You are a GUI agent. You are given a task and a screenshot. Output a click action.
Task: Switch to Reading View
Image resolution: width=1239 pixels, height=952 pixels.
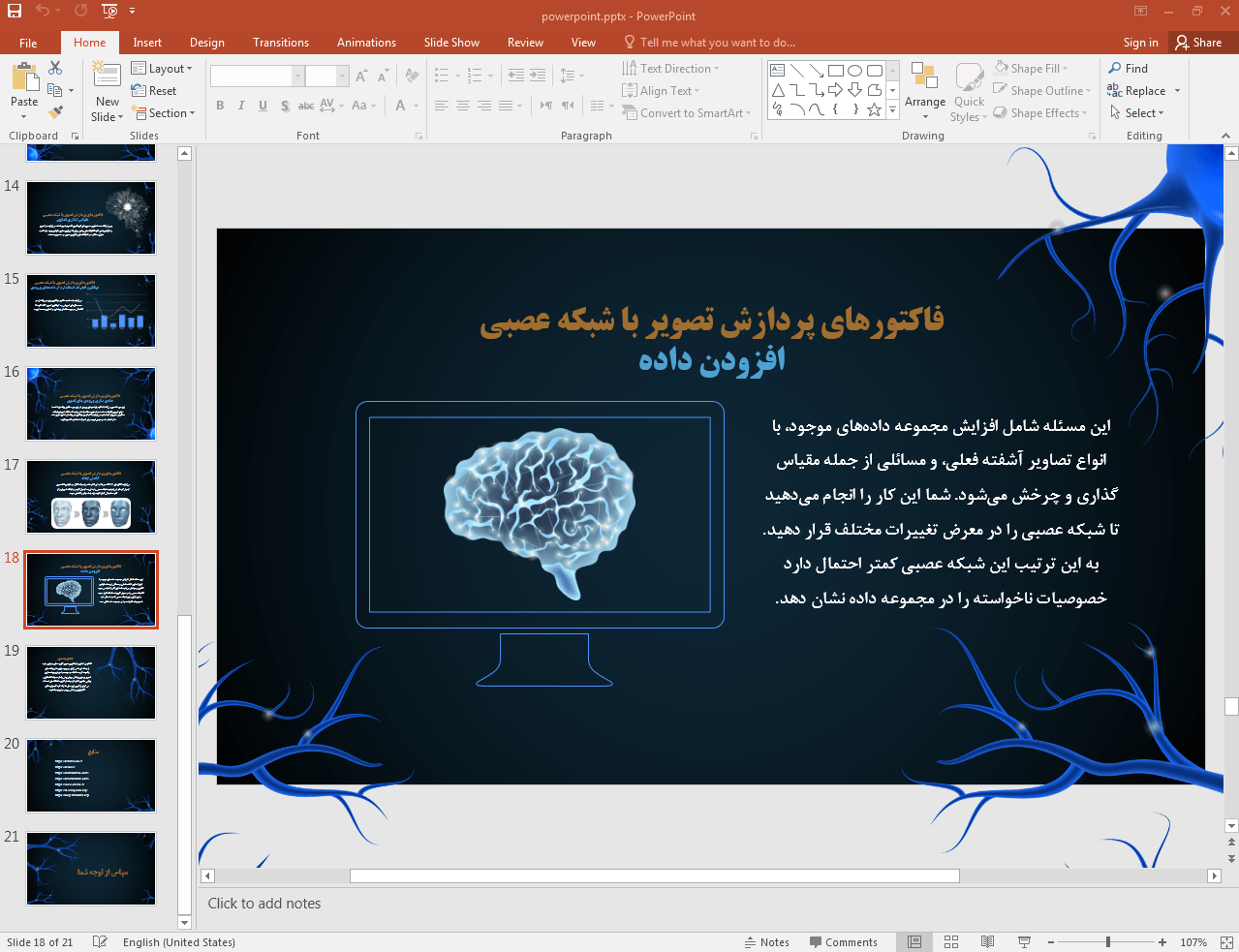click(987, 942)
